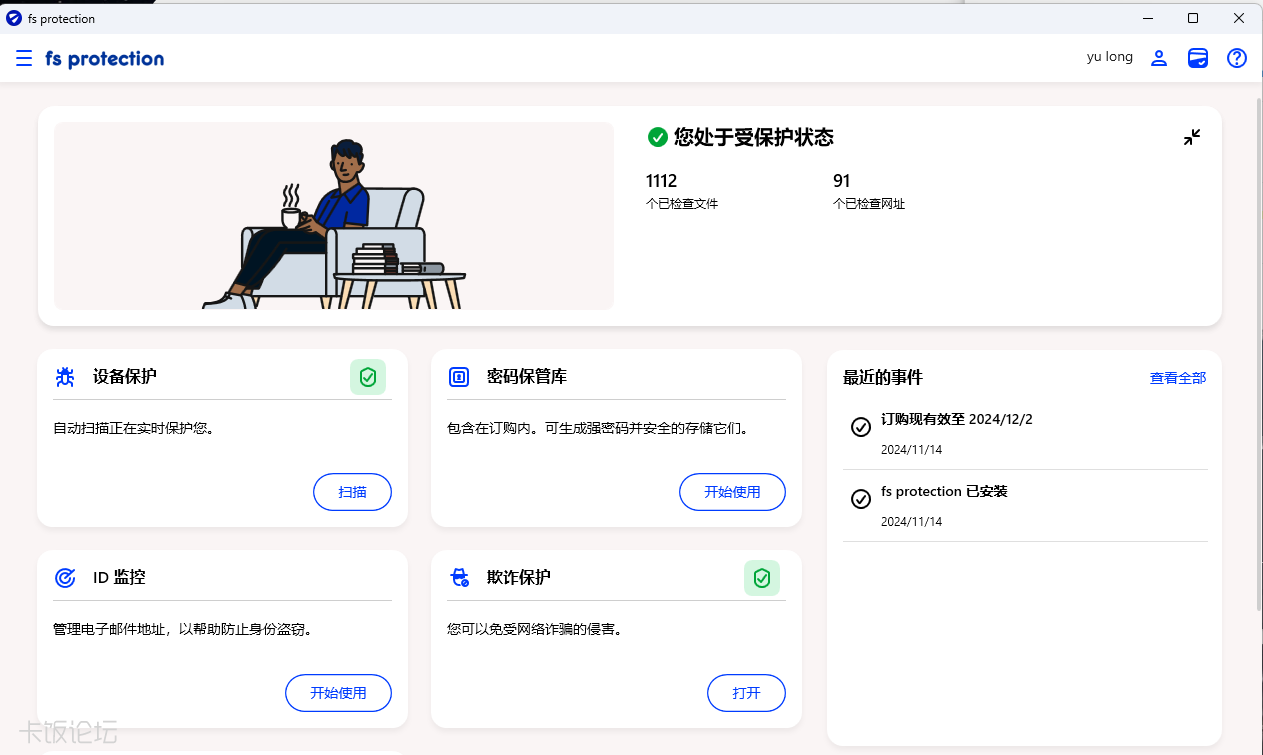This screenshot has width=1263, height=755.
Task: Click the green protected status checkmark
Action: pyautogui.click(x=657, y=137)
